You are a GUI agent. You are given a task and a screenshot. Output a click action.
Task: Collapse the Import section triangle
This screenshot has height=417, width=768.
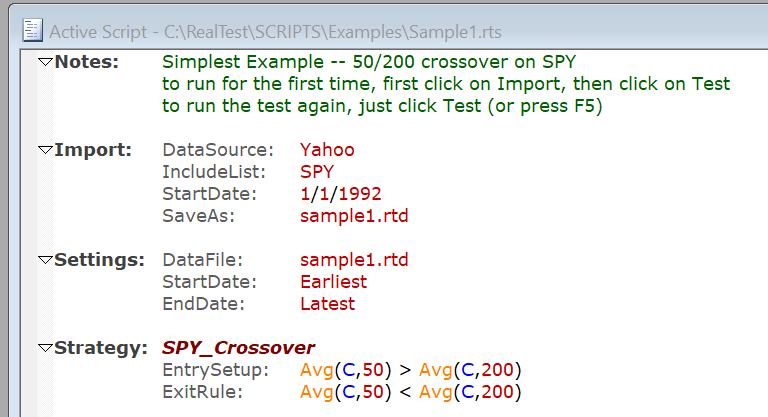(x=45, y=151)
